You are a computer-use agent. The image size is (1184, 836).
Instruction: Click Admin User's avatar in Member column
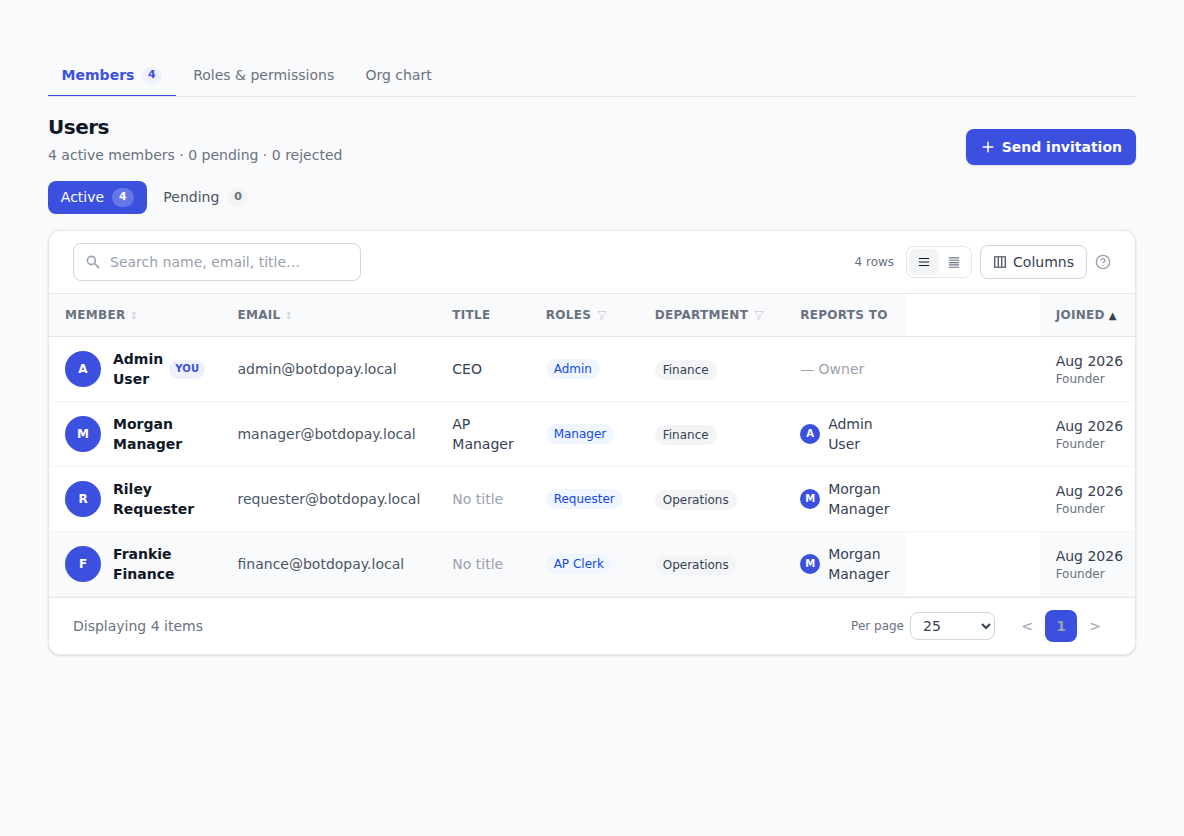tap(83, 369)
